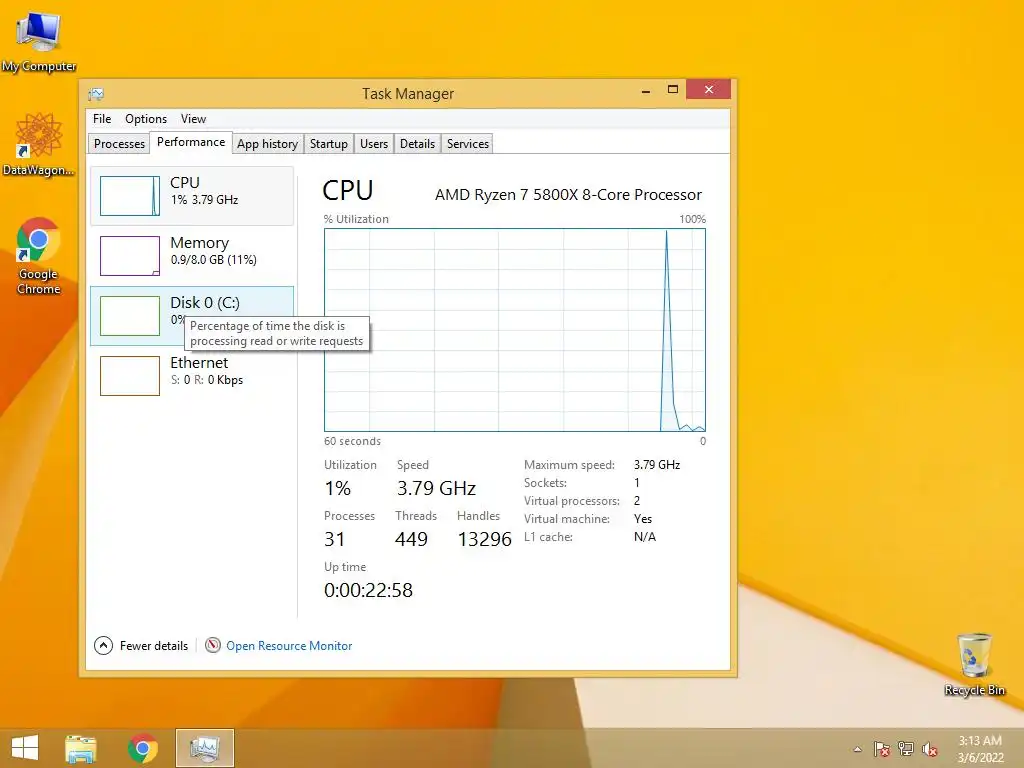Viewport: 1024px width, 768px height.
Task: Click the Processes count 31
Action: pos(334,539)
